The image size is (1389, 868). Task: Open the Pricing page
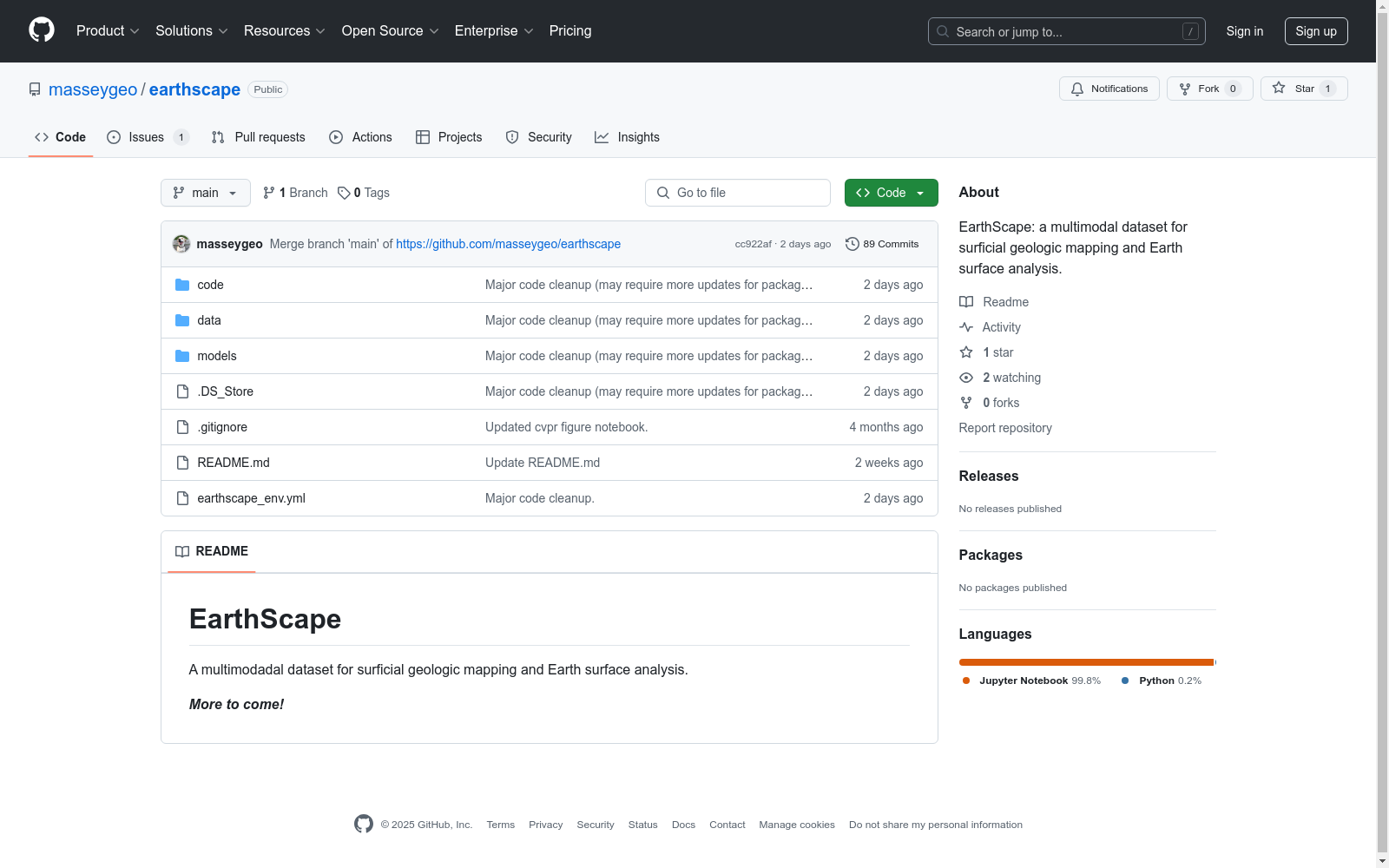pos(570,31)
